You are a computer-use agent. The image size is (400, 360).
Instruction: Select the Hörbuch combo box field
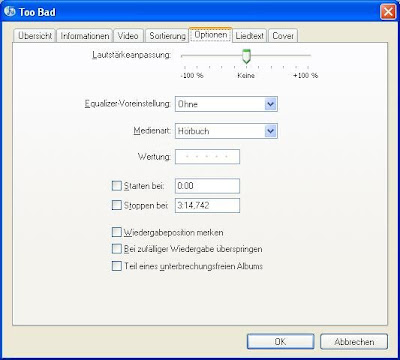click(x=226, y=131)
